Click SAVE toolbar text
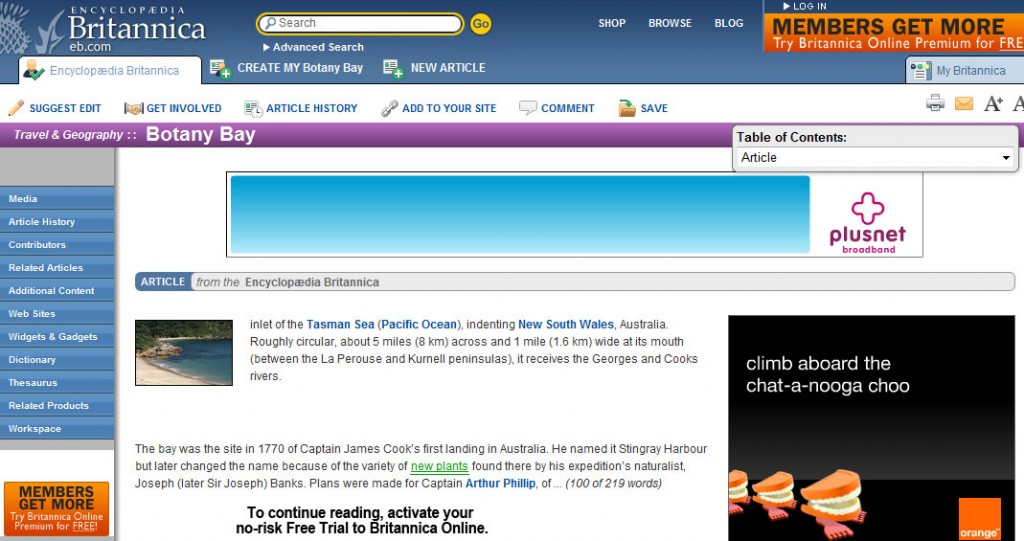The image size is (1024, 541). pos(654,108)
